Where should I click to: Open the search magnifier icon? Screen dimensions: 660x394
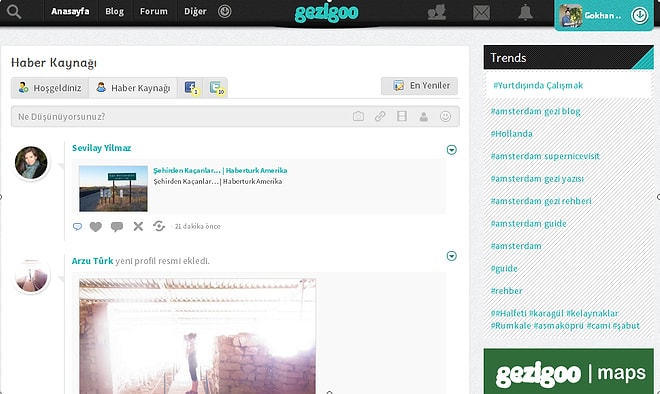[14, 11]
